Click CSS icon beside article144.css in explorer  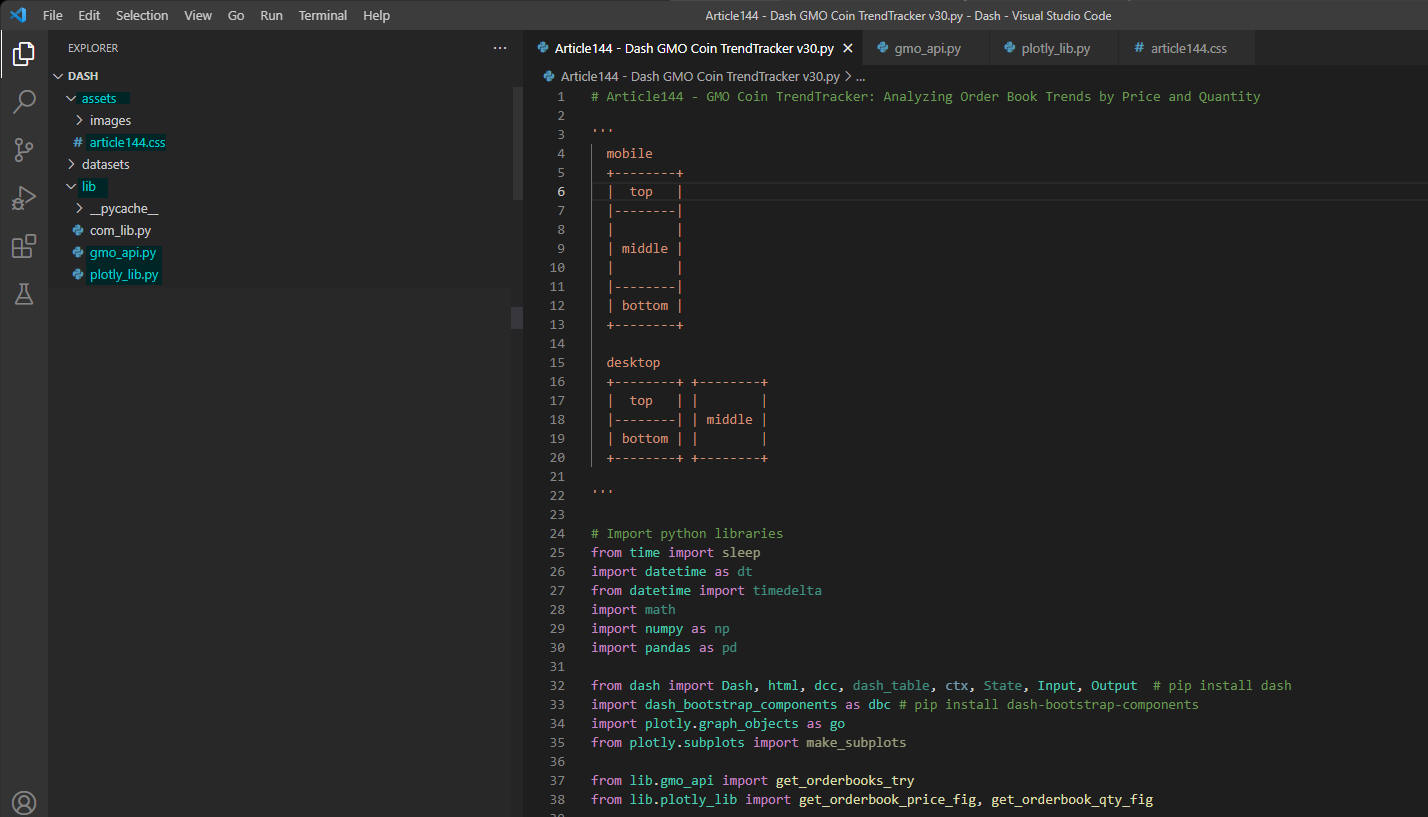pyautogui.click(x=78, y=142)
